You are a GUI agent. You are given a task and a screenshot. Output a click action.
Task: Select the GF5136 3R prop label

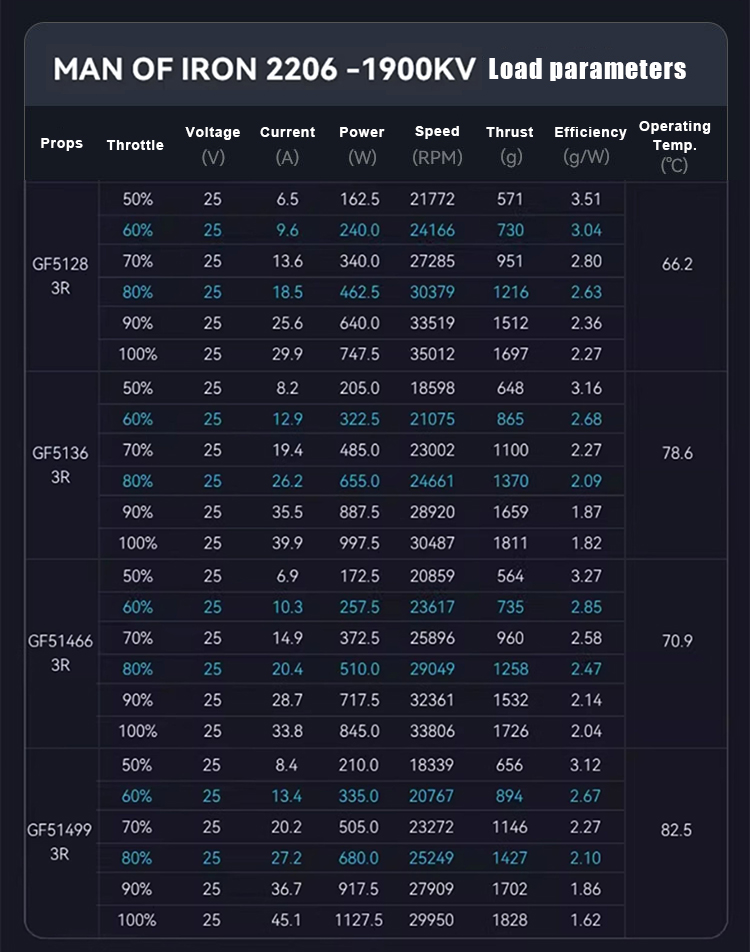click(x=61, y=464)
